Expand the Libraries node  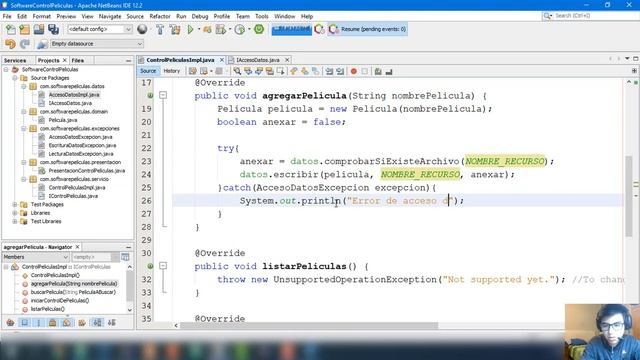click(15, 213)
